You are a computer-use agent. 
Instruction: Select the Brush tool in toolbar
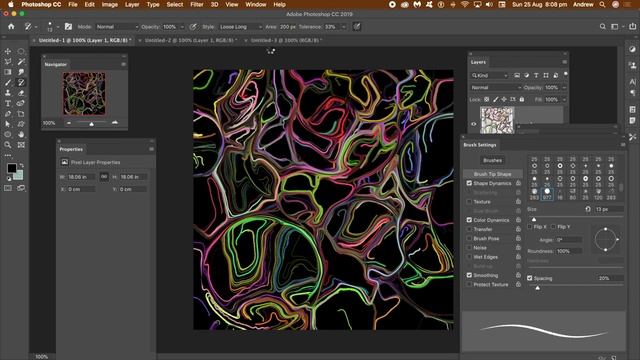8,82
